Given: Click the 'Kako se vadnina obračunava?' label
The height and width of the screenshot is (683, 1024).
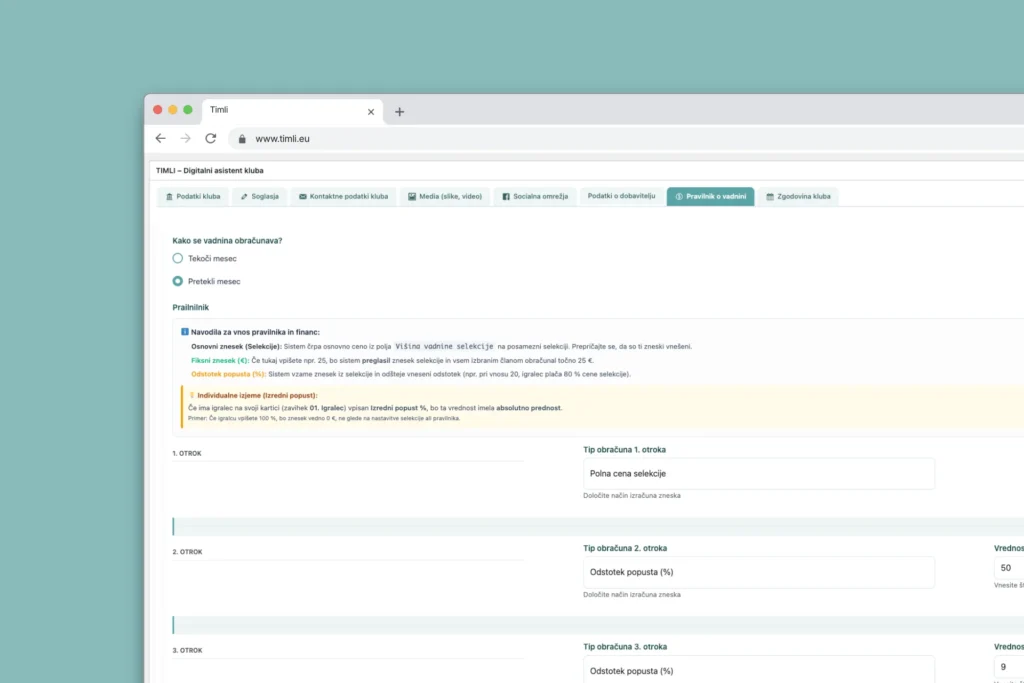Looking at the screenshot, I should pos(227,240).
